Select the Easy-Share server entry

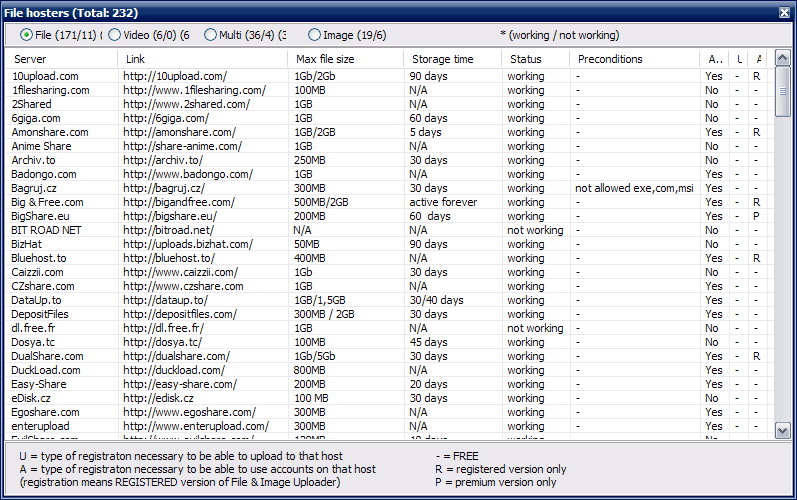[39, 384]
